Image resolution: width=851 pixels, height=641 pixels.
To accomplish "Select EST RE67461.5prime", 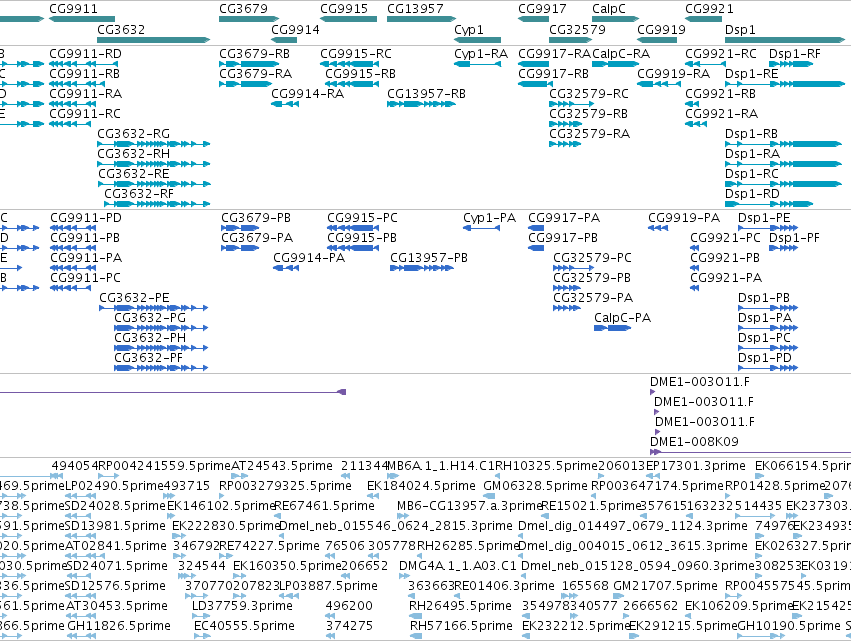I will [278, 516].
